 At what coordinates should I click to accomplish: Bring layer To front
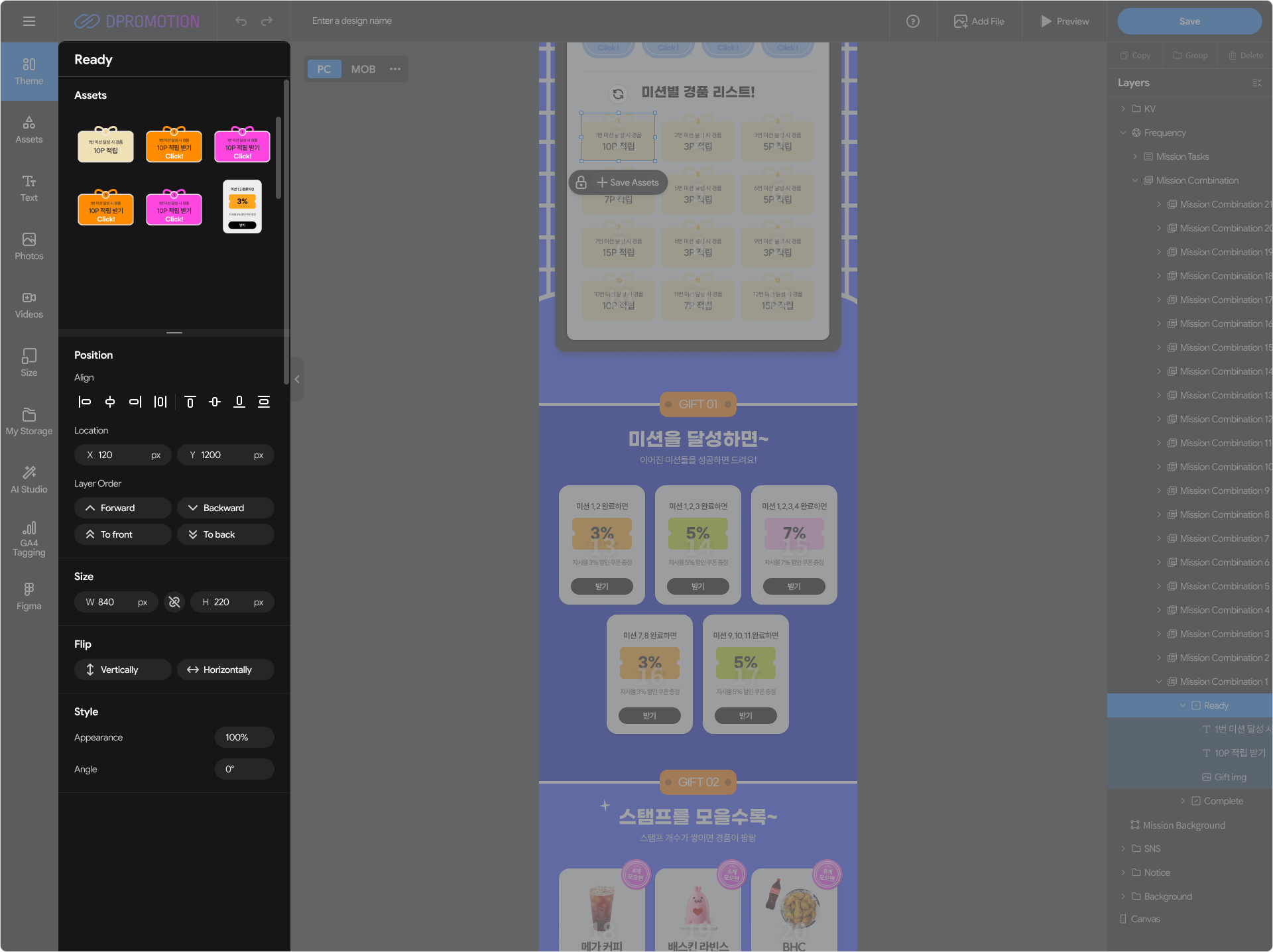pos(123,534)
